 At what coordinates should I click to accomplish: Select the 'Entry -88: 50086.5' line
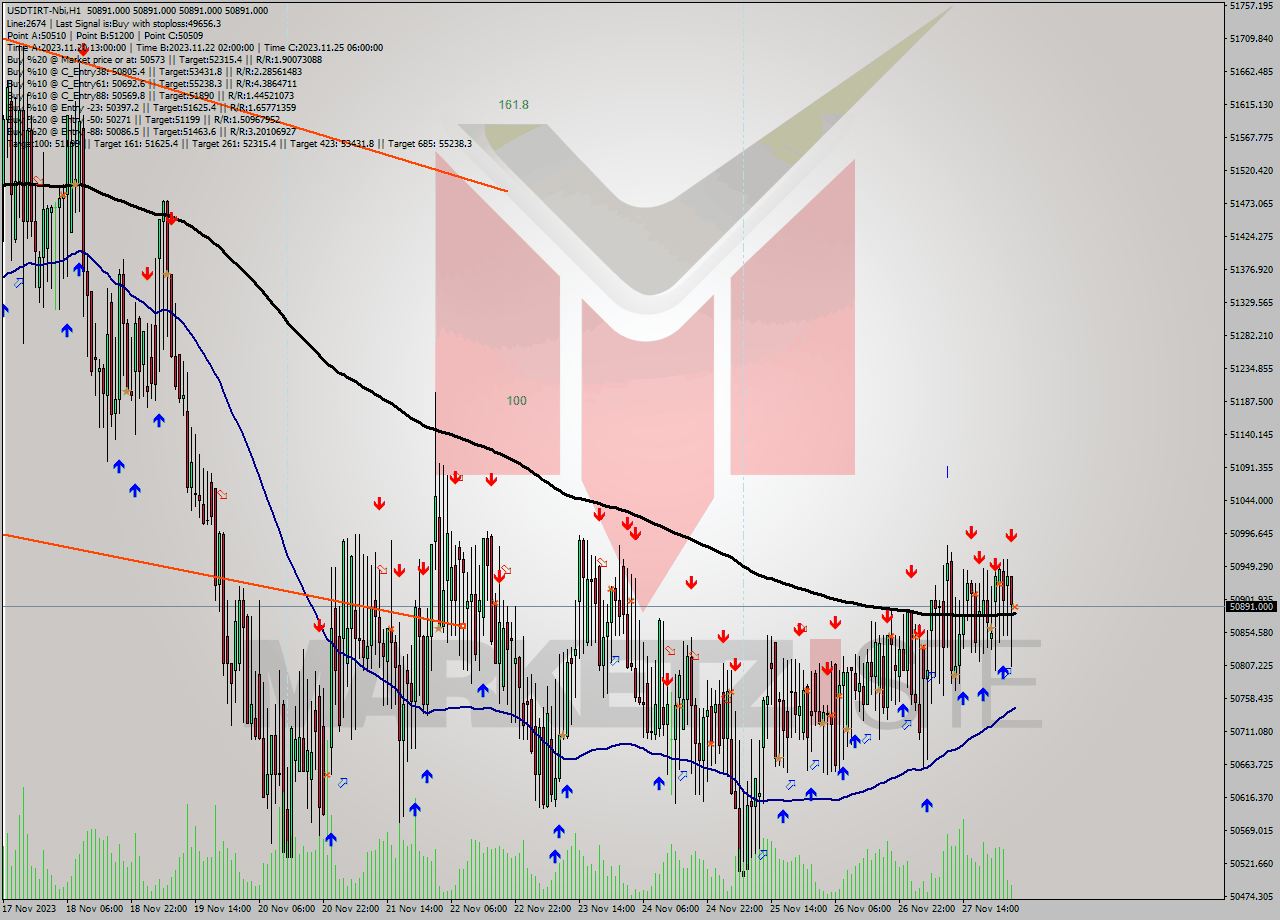(x=150, y=132)
